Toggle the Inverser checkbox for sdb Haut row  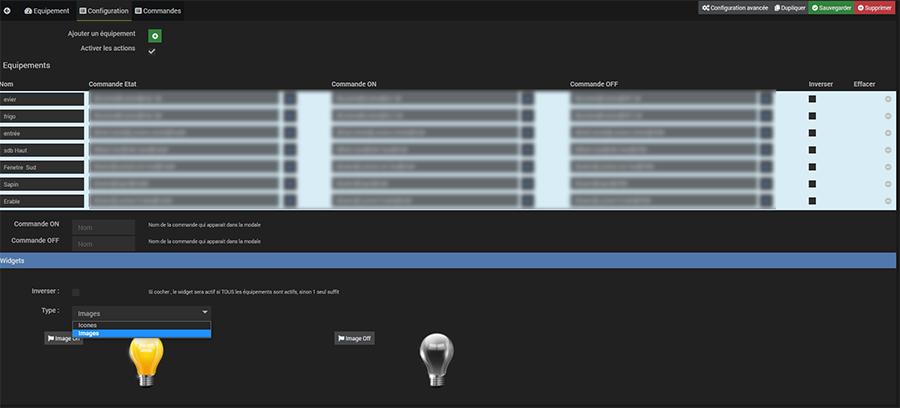tap(812, 150)
